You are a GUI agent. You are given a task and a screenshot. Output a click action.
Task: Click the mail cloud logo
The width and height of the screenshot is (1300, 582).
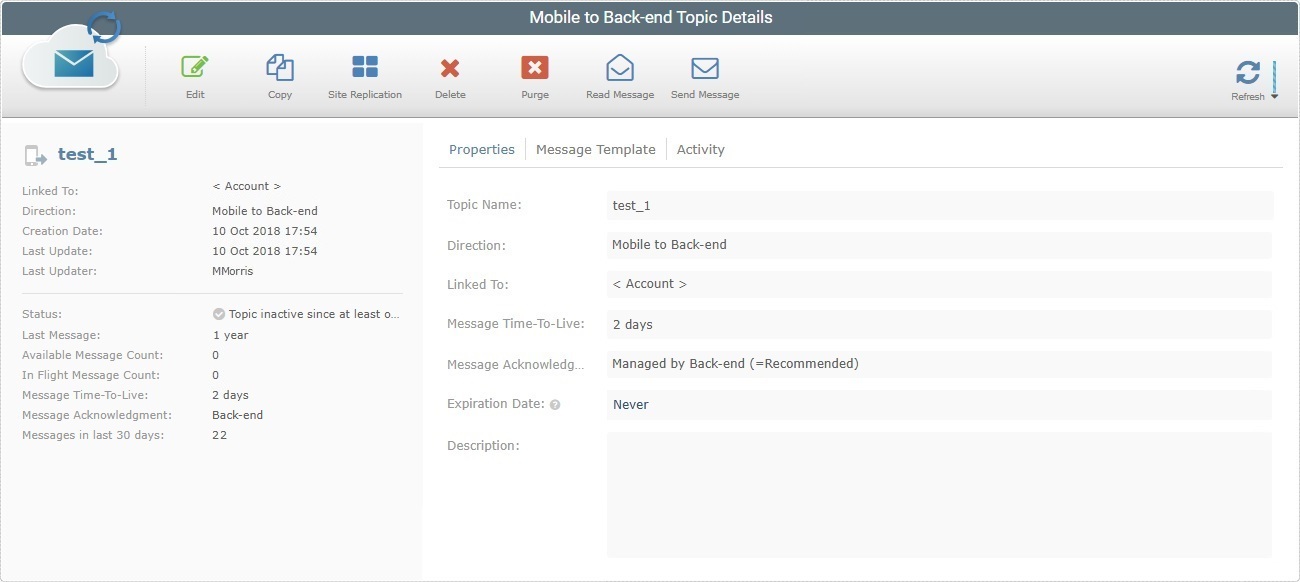(70, 63)
